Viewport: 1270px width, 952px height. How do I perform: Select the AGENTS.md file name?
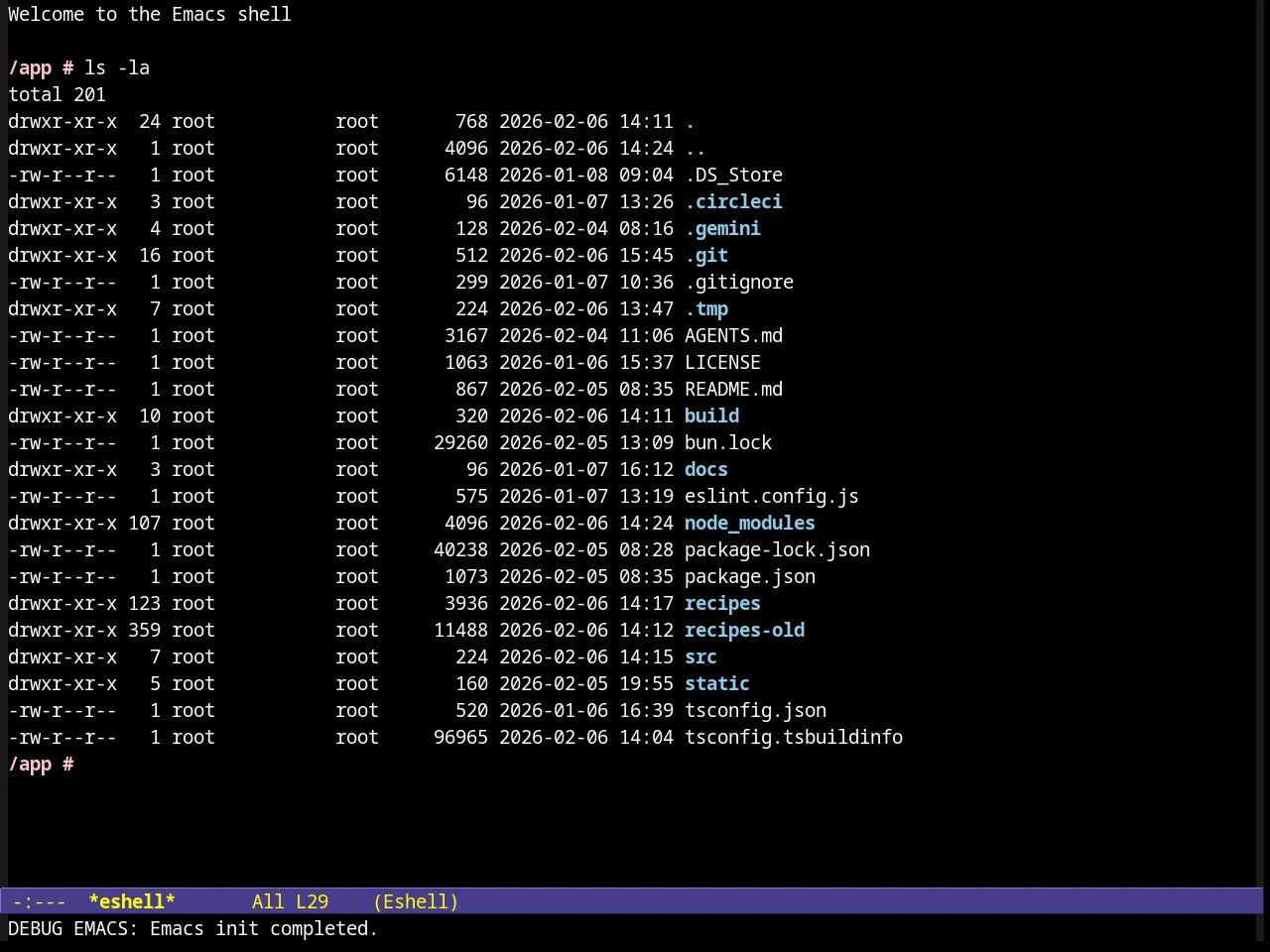pos(733,335)
